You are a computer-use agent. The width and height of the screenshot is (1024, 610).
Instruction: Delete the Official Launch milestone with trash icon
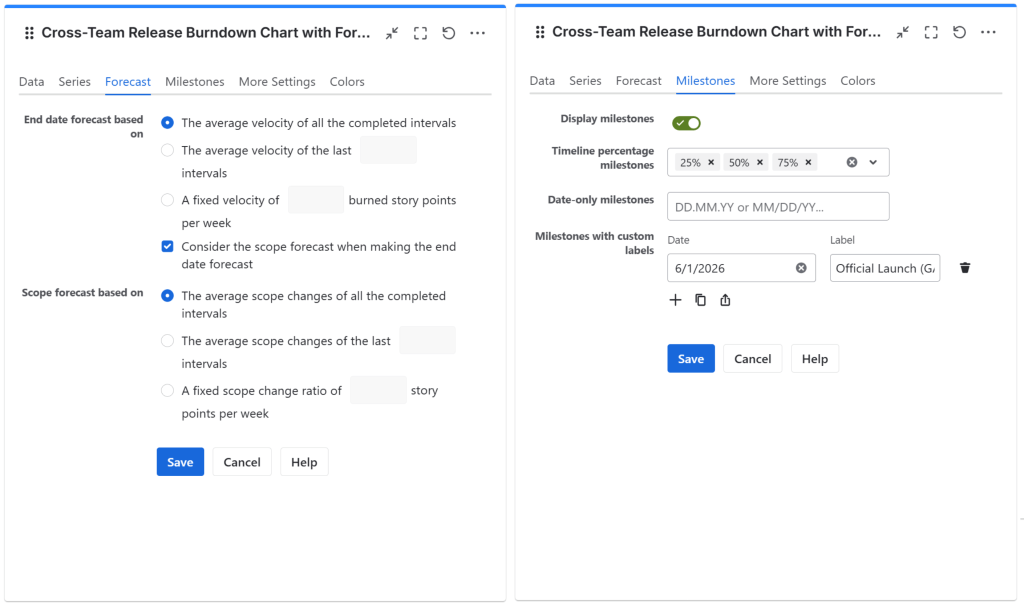(964, 268)
